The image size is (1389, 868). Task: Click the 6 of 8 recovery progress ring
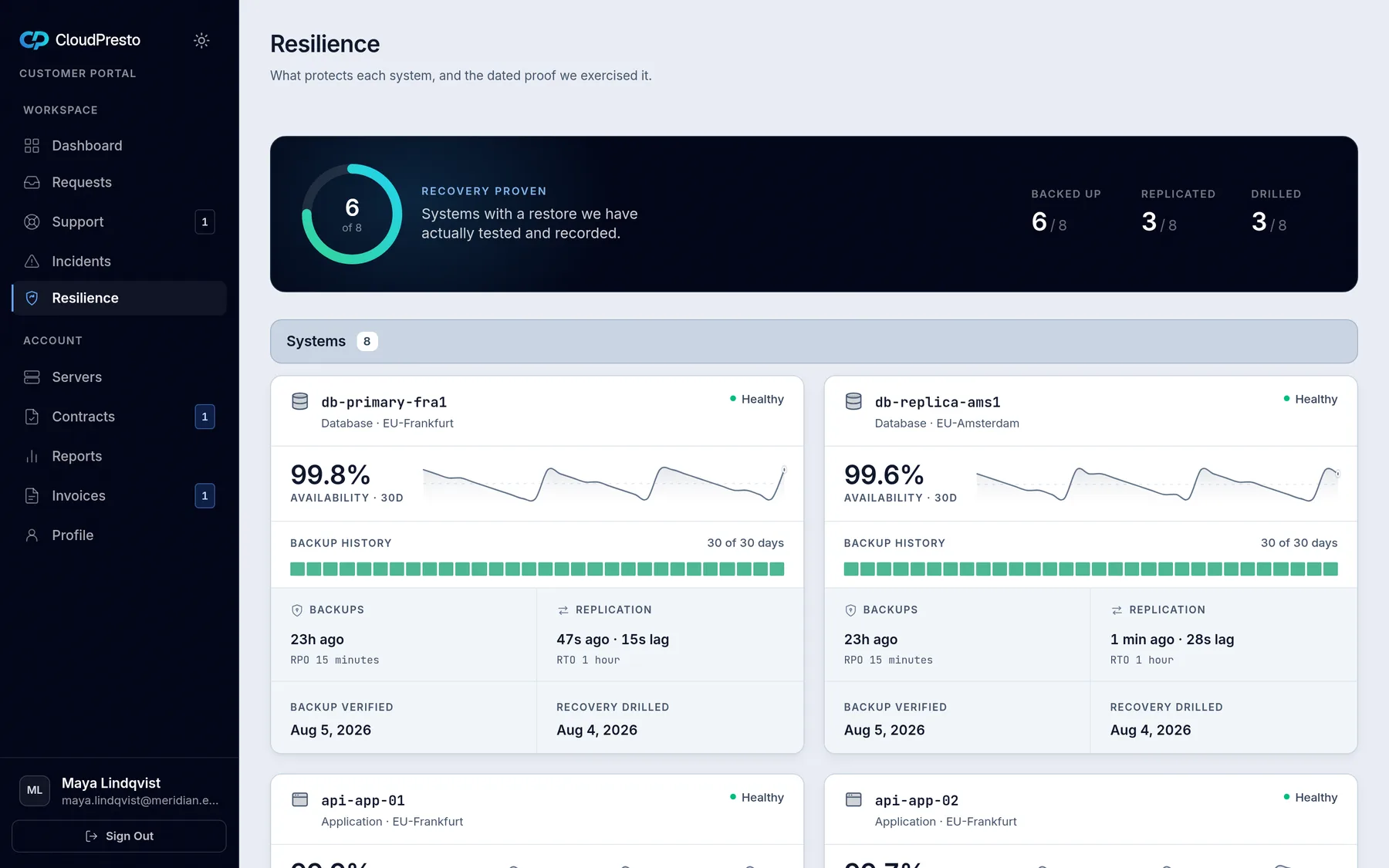point(352,214)
